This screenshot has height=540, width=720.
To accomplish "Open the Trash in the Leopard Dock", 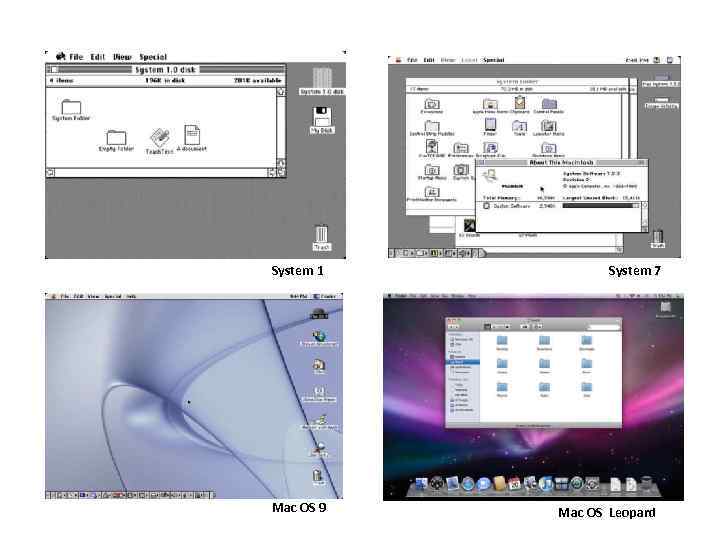I will 647,484.
